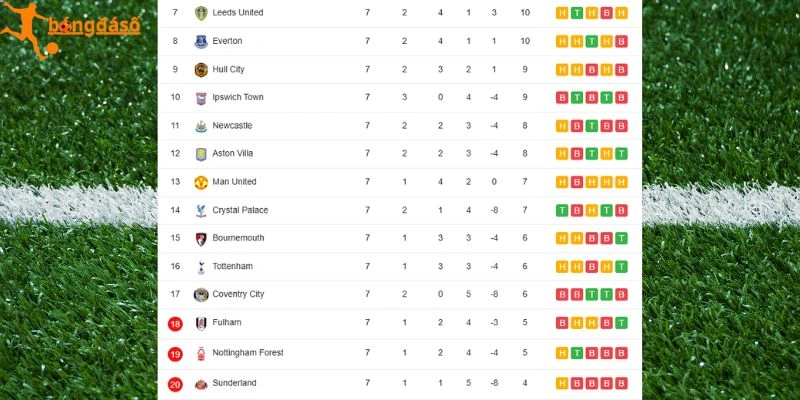Click Ipswich Town's first red B form badge
The width and height of the screenshot is (800, 400).
coord(562,97)
